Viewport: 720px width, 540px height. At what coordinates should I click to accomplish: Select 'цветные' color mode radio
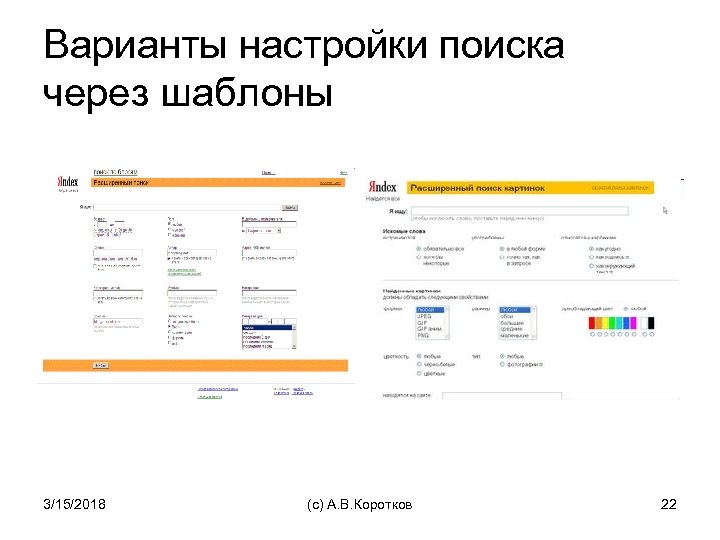coord(419,374)
